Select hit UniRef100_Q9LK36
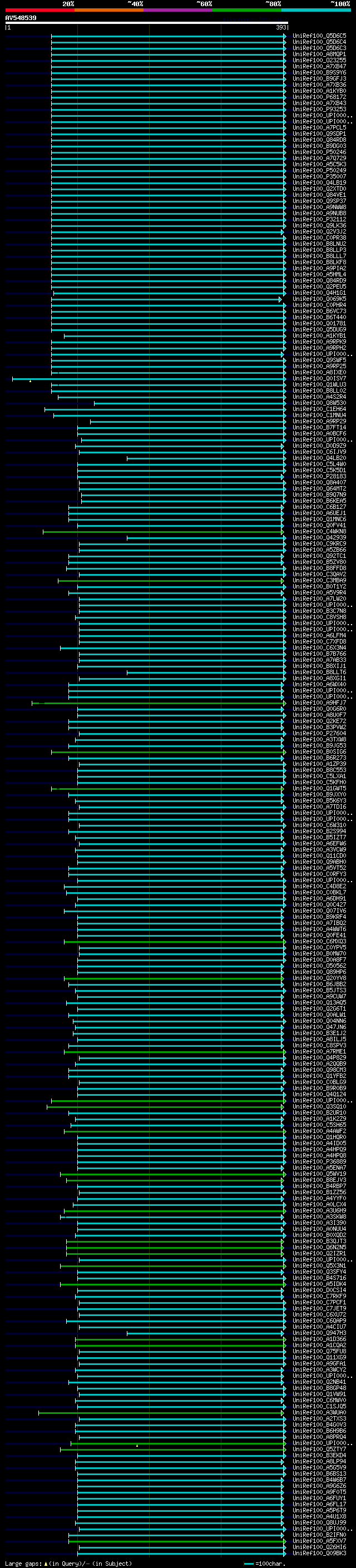 click(x=319, y=225)
